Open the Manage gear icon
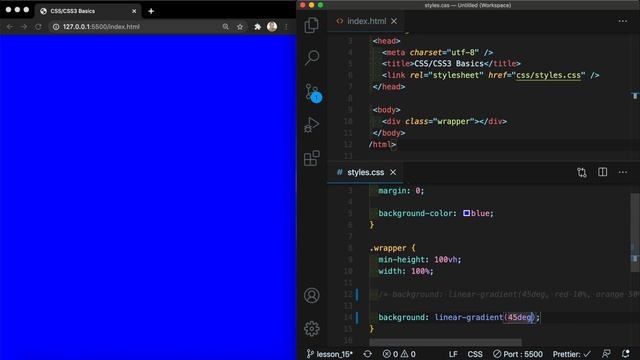The width and height of the screenshot is (640, 360). click(x=312, y=329)
